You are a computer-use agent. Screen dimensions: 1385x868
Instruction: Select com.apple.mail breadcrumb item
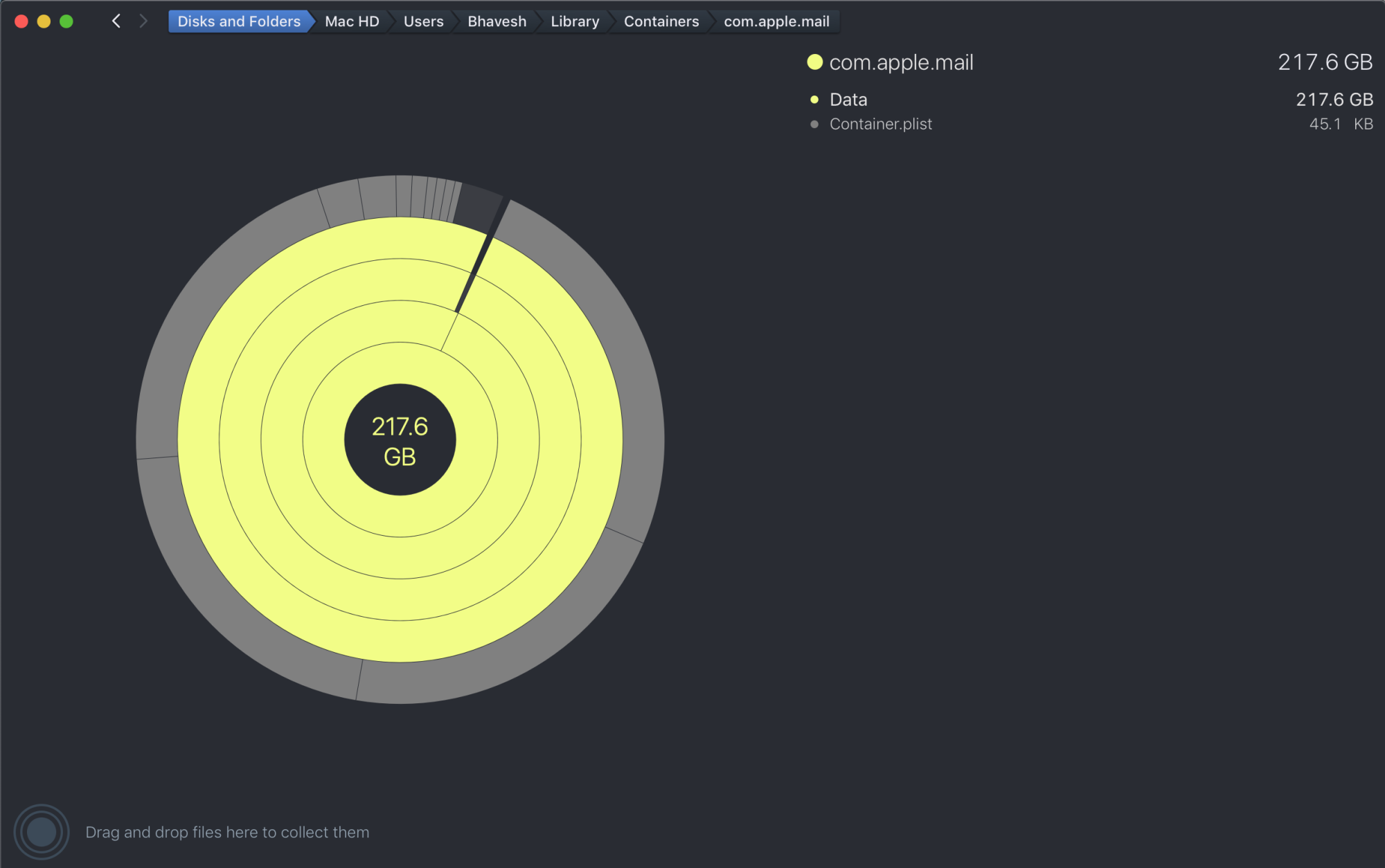point(776,21)
